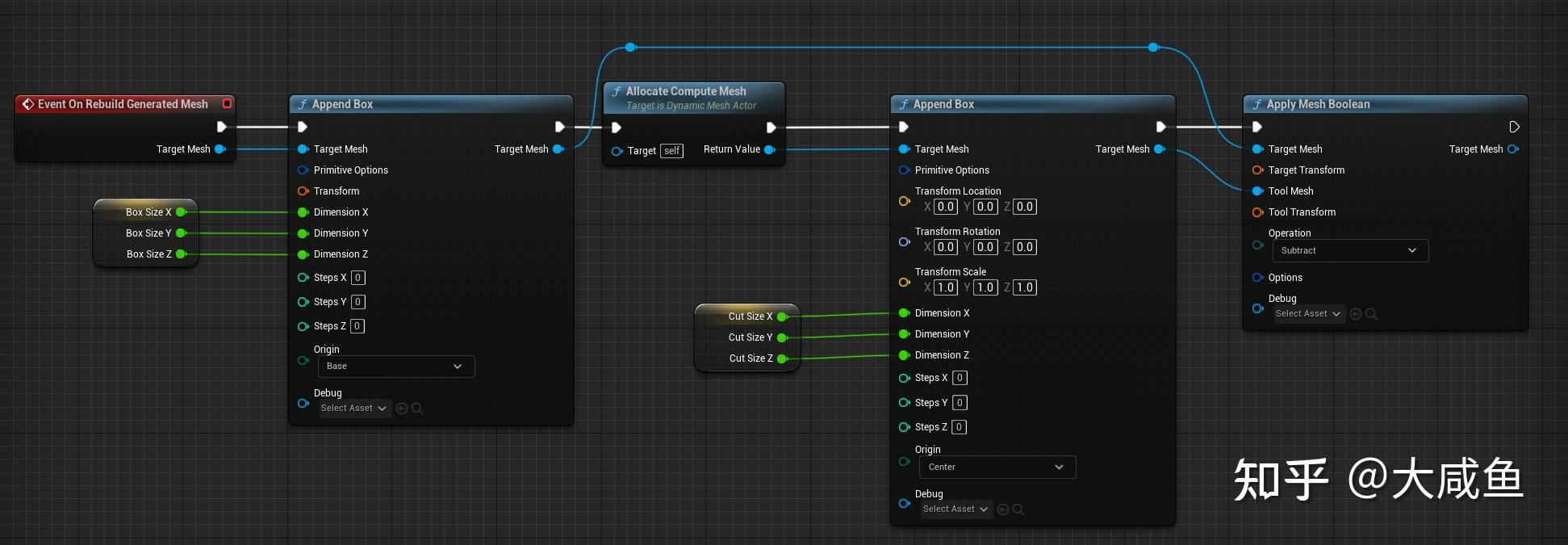The image size is (1568, 545).
Task: Click reroute node above Allocate Compute Mesh
Action: pyautogui.click(x=630, y=48)
